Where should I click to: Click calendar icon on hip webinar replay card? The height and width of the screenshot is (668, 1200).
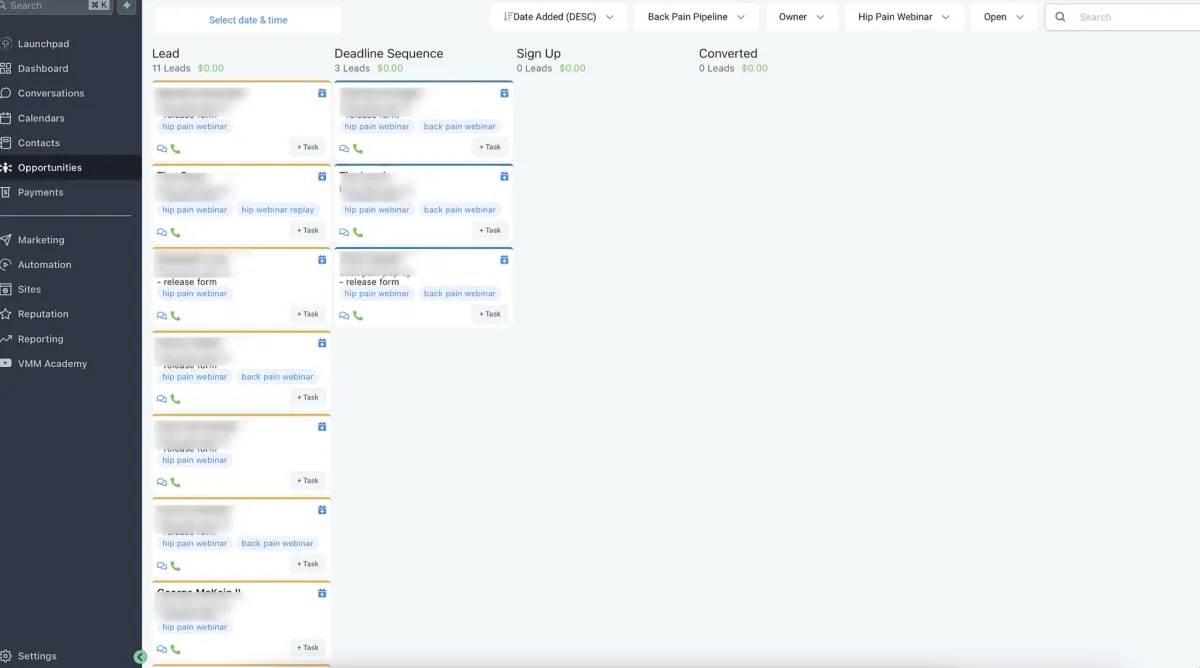[x=322, y=176]
